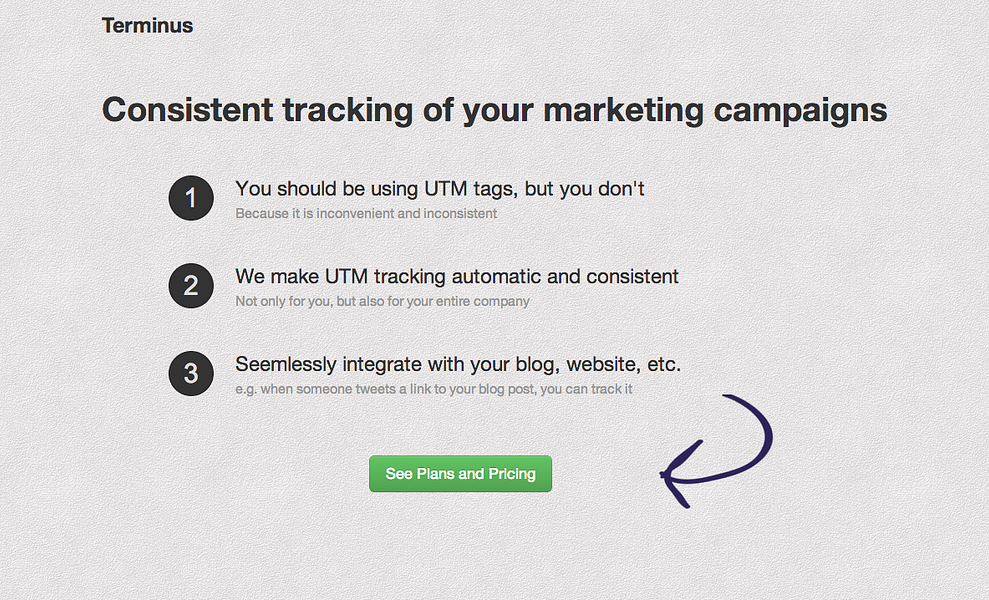Click the 'You should be using UTM tags' heading
The width and height of the screenshot is (989, 600).
pos(440,189)
